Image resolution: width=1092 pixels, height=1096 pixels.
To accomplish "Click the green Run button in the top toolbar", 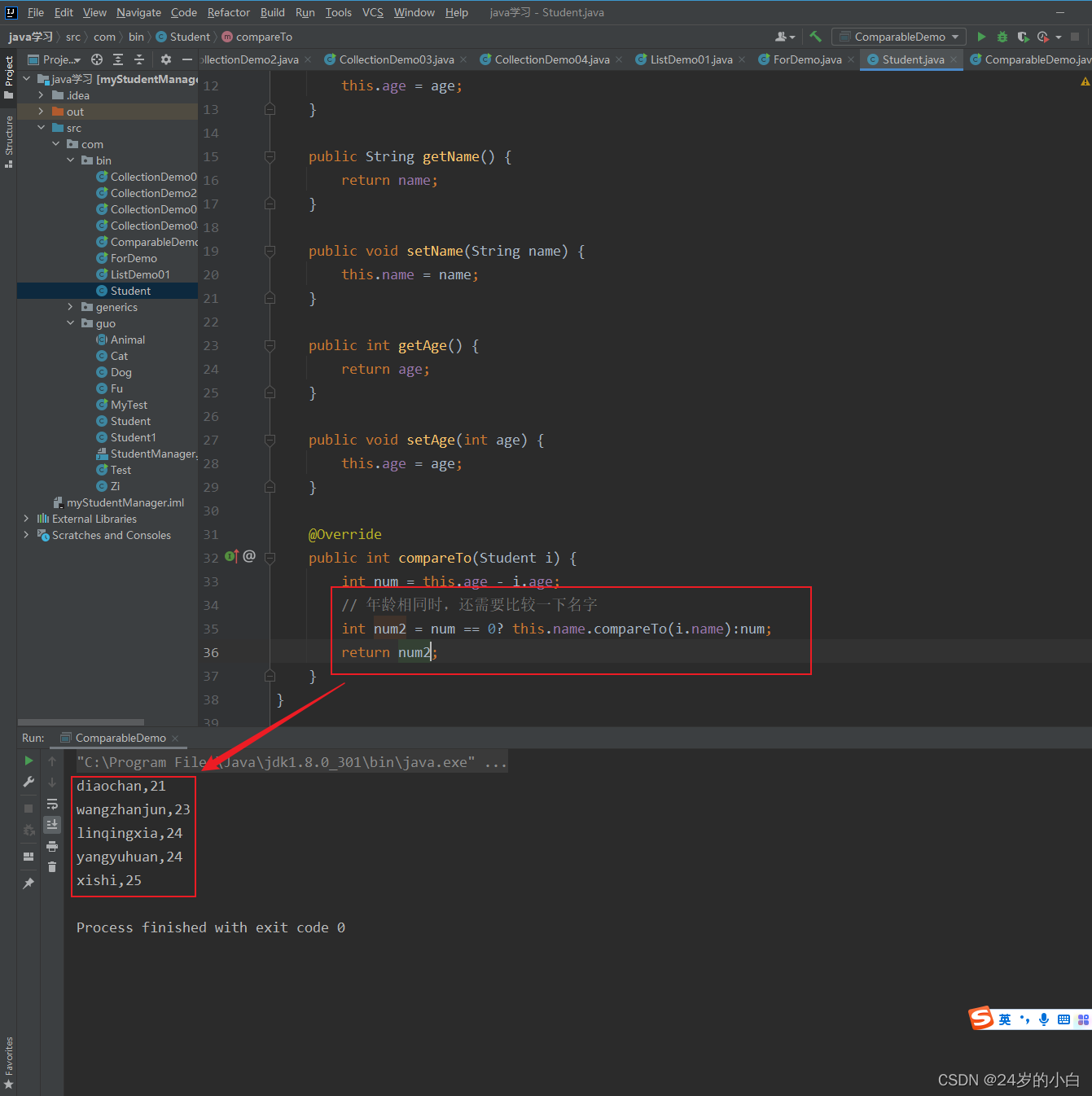I will [981, 37].
